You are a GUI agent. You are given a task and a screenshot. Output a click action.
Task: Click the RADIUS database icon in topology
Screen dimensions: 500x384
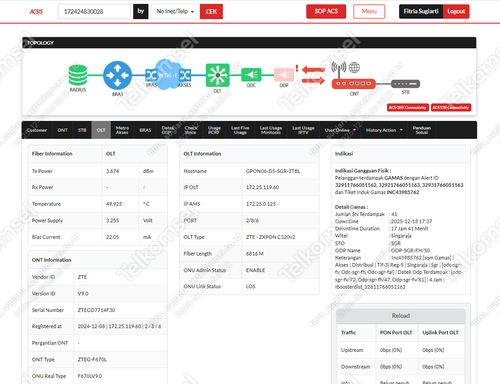[78, 75]
